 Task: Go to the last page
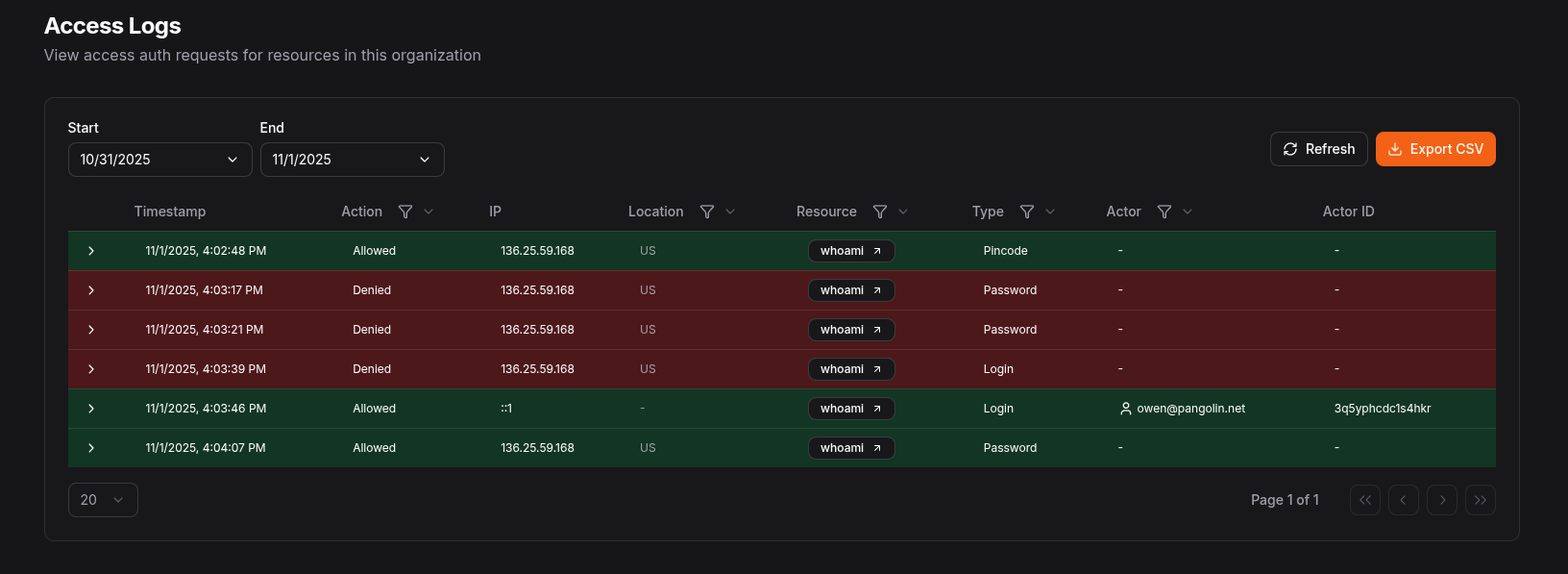[1480, 500]
